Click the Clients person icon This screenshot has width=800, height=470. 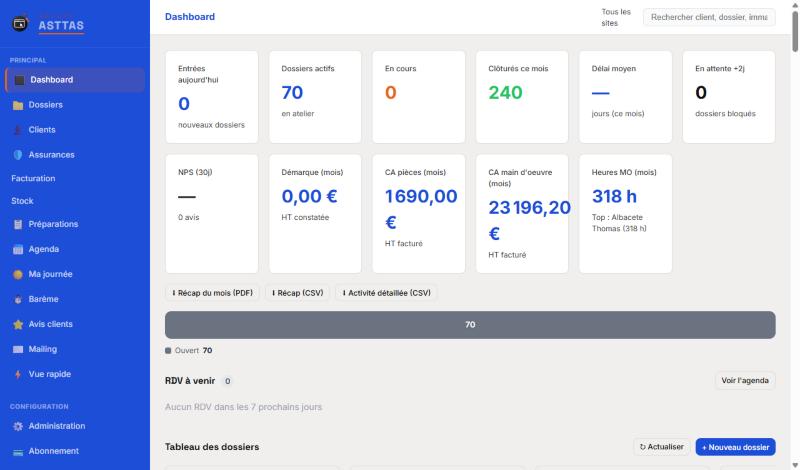click(x=18, y=130)
